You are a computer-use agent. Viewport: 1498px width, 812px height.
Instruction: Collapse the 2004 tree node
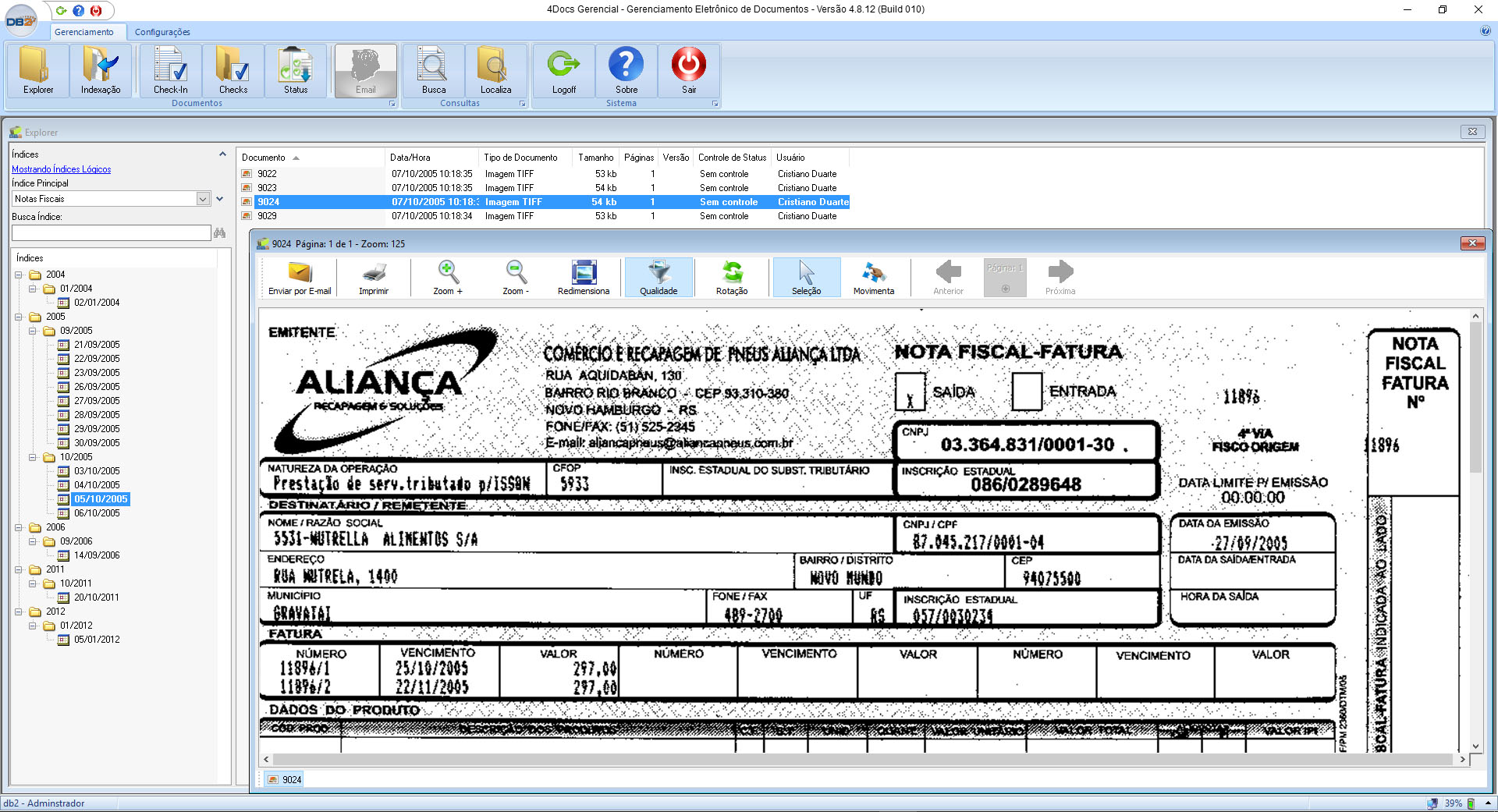point(19,275)
